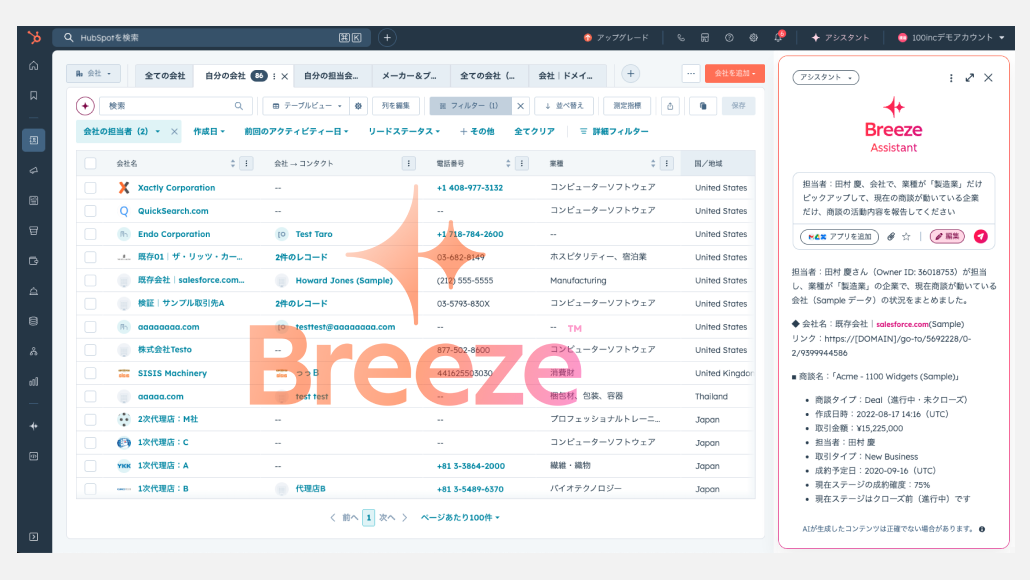Select the Endo Corporation row checkbox
Viewport: 1030px width, 580px height.
point(91,234)
